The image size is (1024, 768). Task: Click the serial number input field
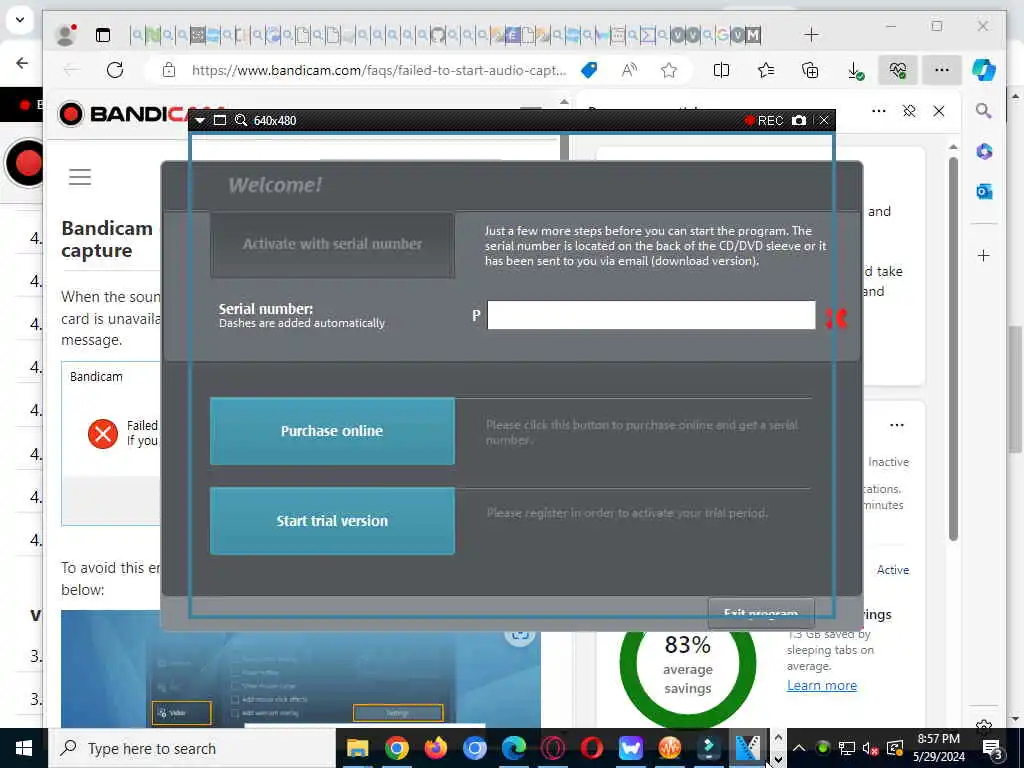click(651, 315)
